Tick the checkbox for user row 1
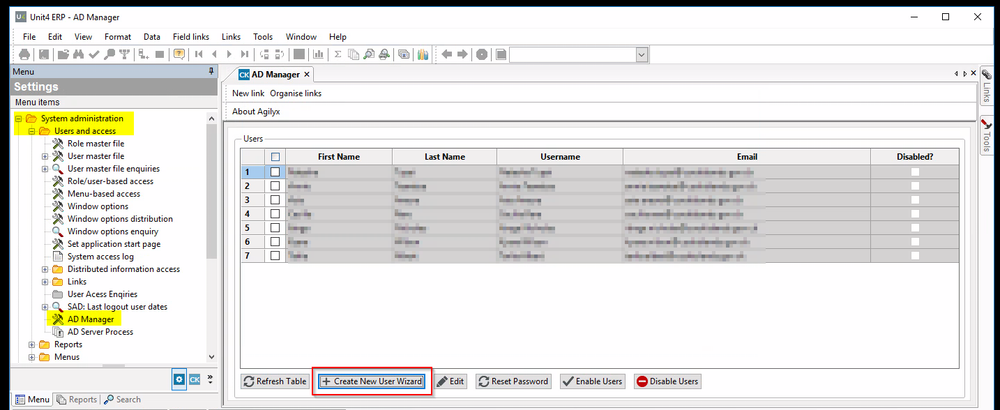Screen dimensions: 1000x410 pyautogui.click(x=276, y=172)
